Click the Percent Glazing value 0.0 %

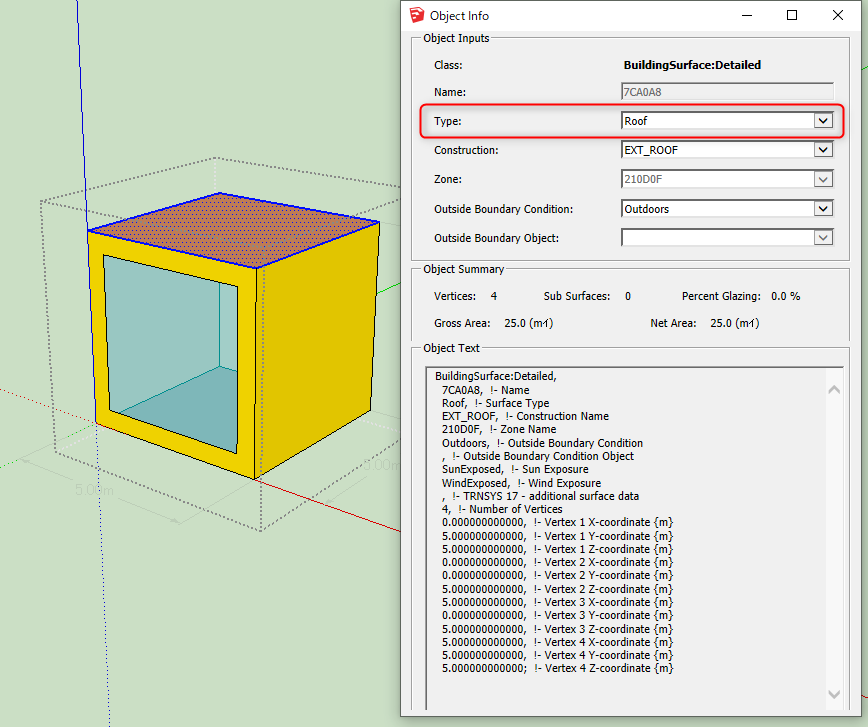click(x=786, y=296)
